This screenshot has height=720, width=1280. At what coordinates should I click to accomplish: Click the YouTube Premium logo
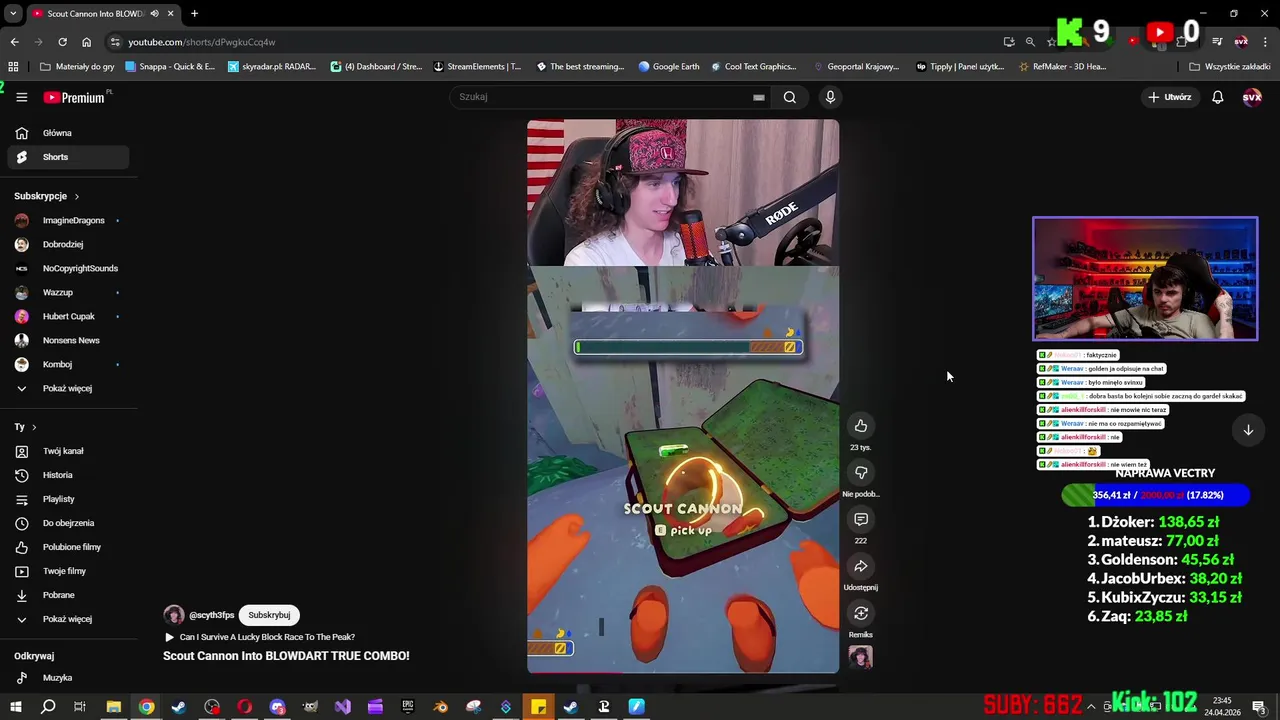(x=74, y=97)
